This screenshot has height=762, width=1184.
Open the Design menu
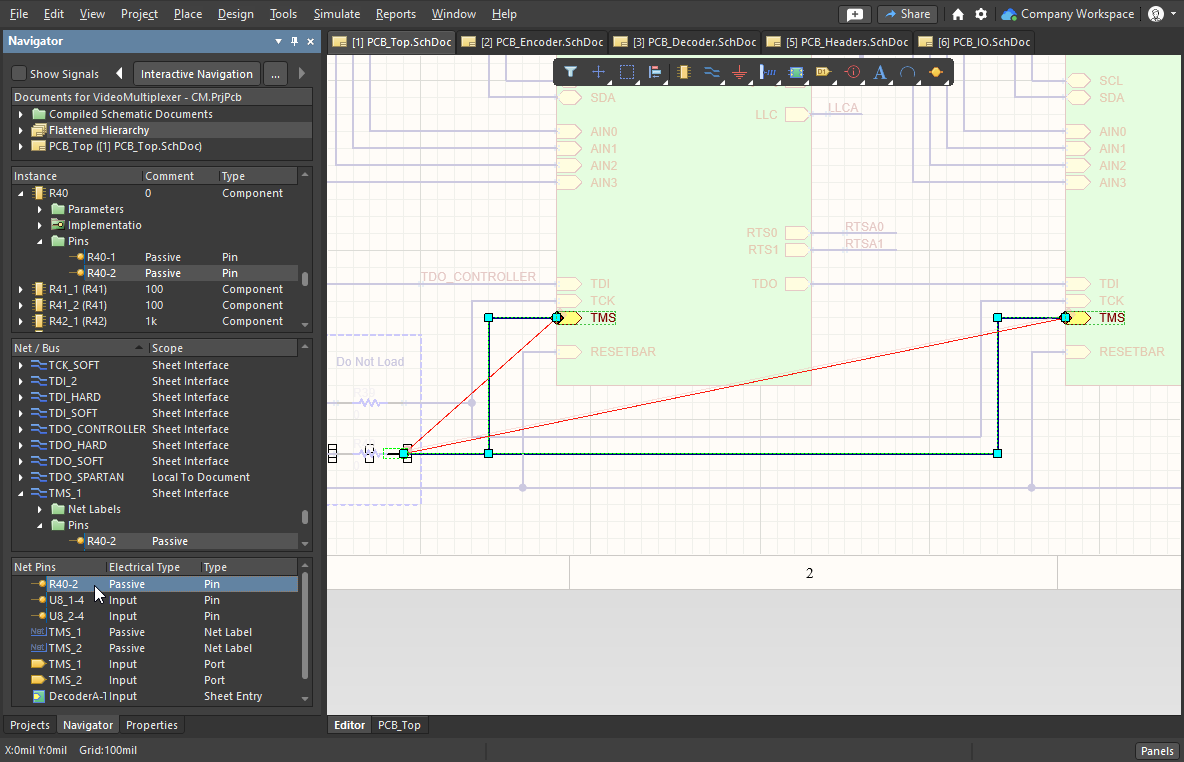[235, 14]
